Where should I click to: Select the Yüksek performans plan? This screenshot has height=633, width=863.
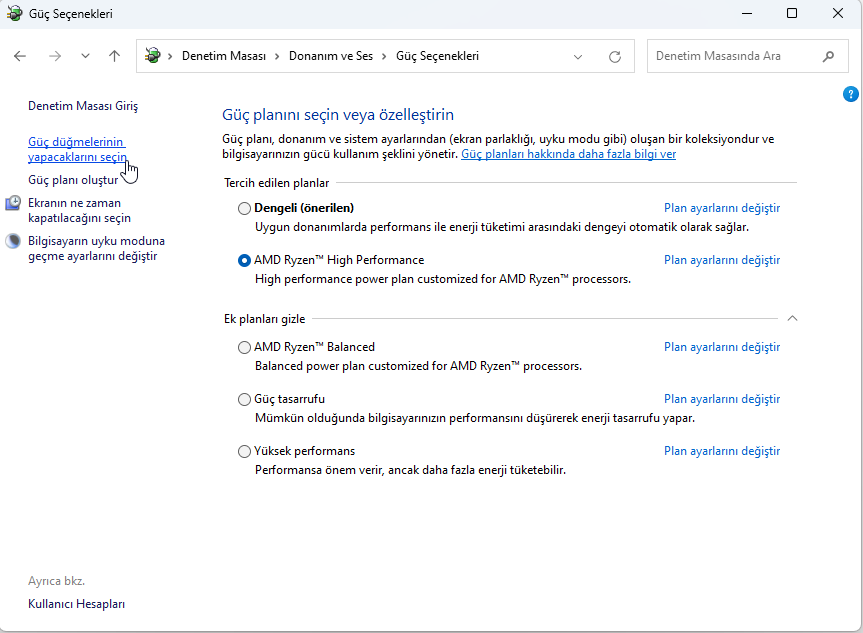(244, 451)
